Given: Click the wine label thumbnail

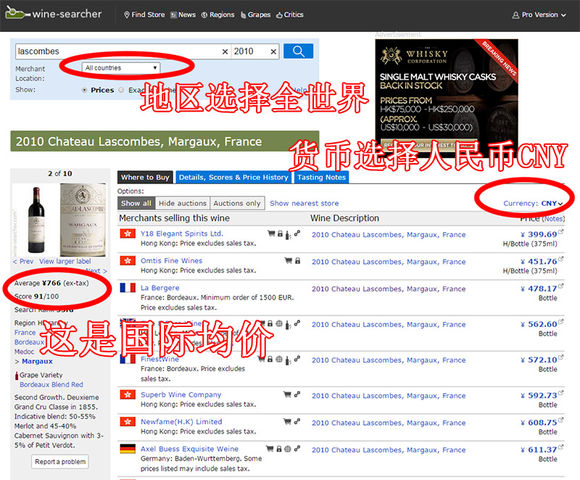Looking at the screenshot, I should point(83,220).
